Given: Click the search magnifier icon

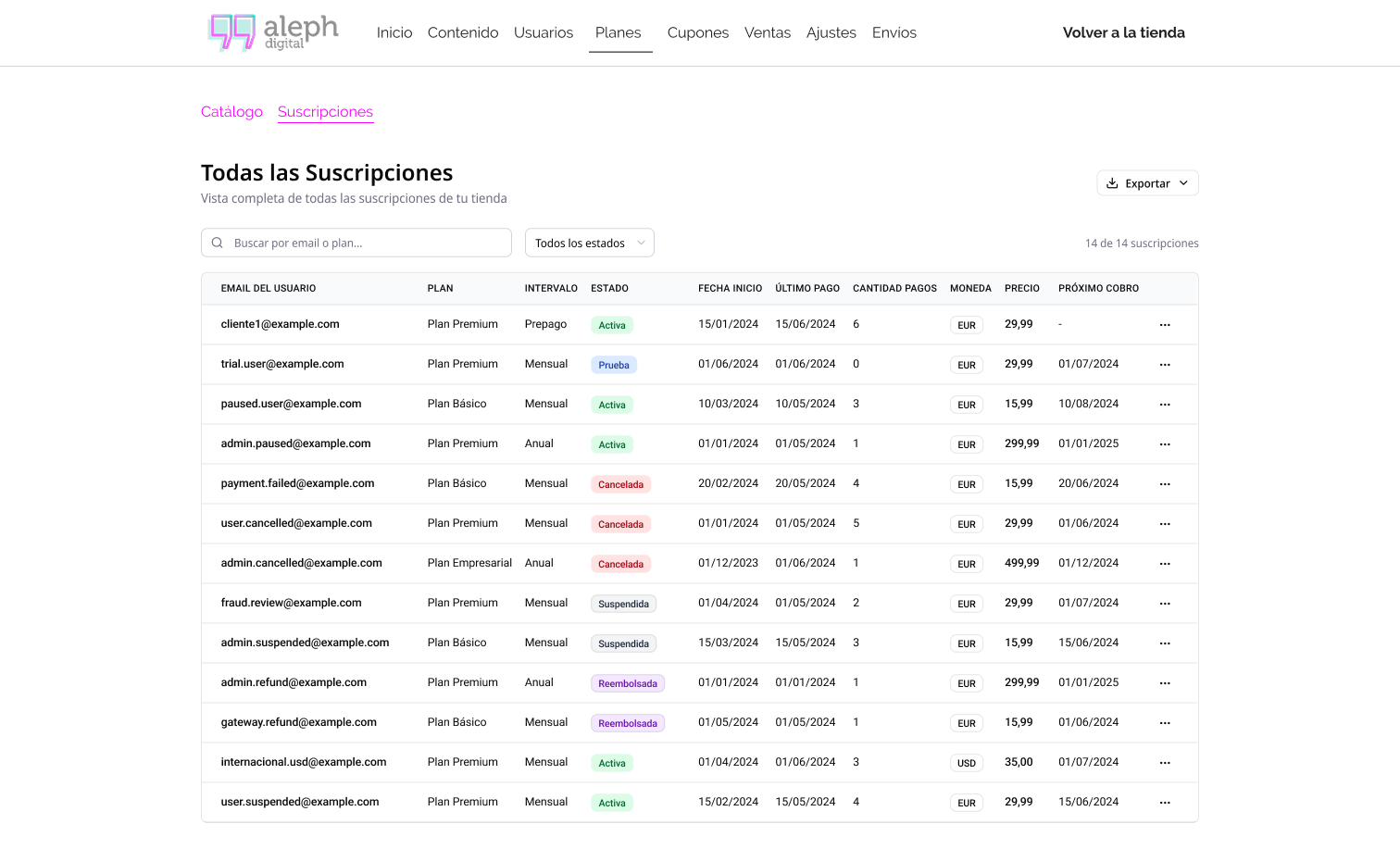Looking at the screenshot, I should coord(218,243).
